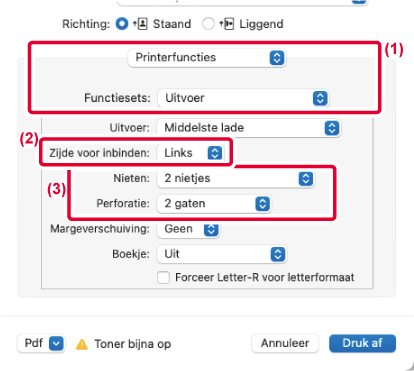Click the toner warning triangle icon

(82, 344)
